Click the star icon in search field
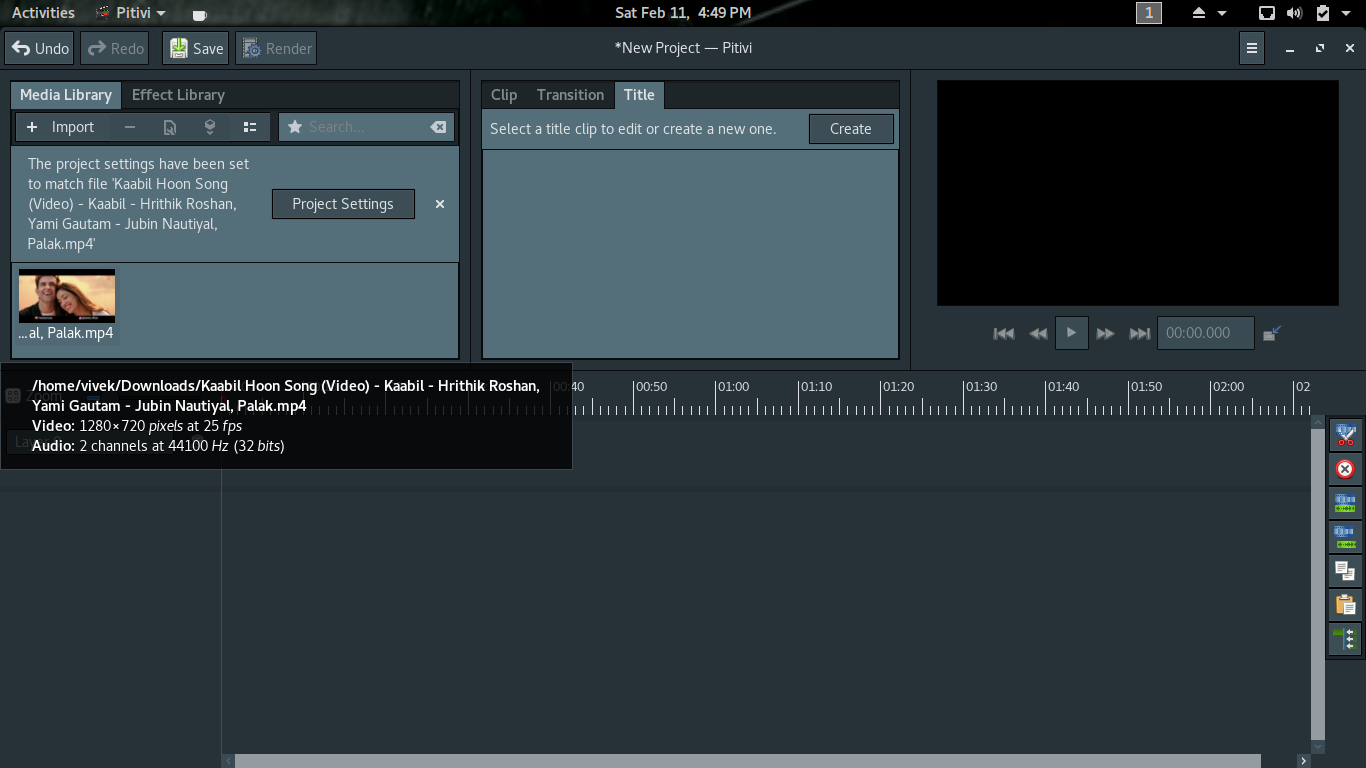The image size is (1366, 768). click(x=295, y=127)
